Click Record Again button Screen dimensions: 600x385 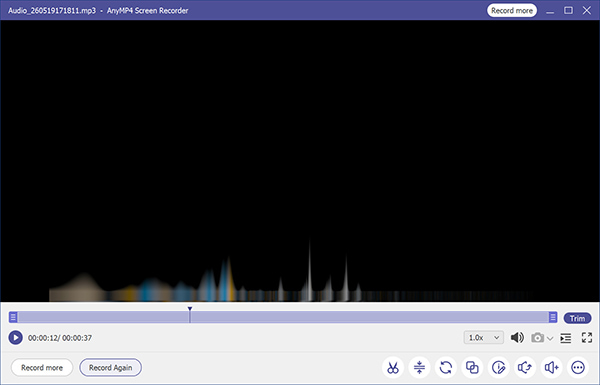pyautogui.click(x=111, y=367)
